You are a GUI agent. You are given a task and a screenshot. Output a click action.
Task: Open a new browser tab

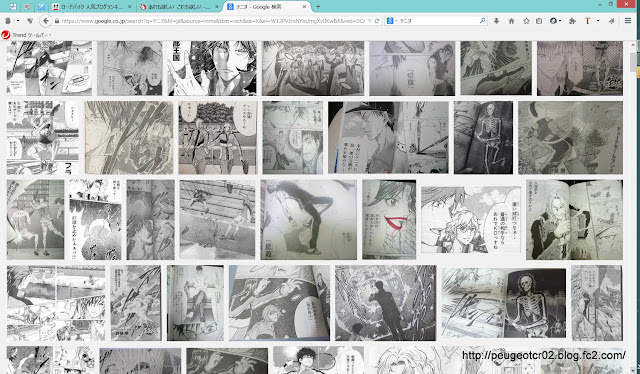coord(318,7)
